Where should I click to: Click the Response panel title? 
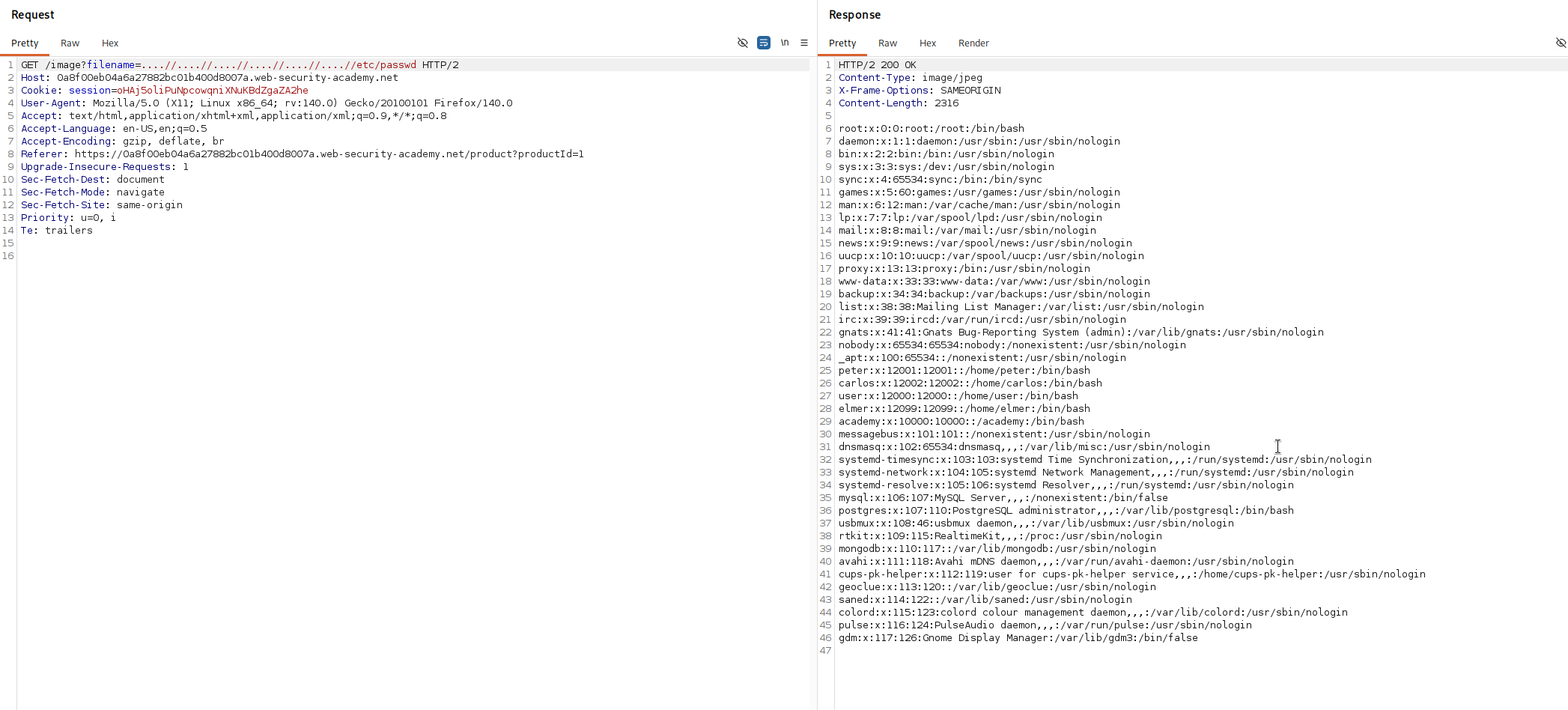pyautogui.click(x=854, y=15)
